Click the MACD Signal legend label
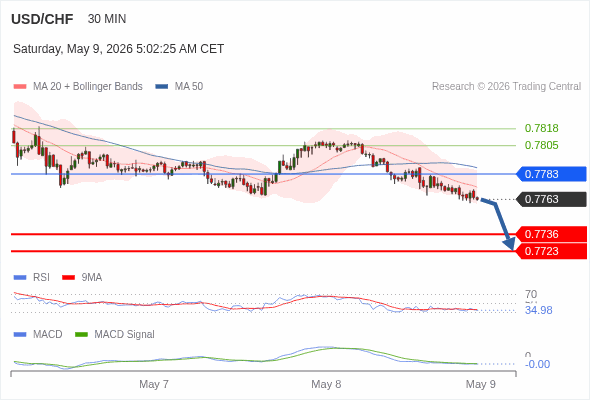This screenshot has width=590, height=400. point(125,334)
